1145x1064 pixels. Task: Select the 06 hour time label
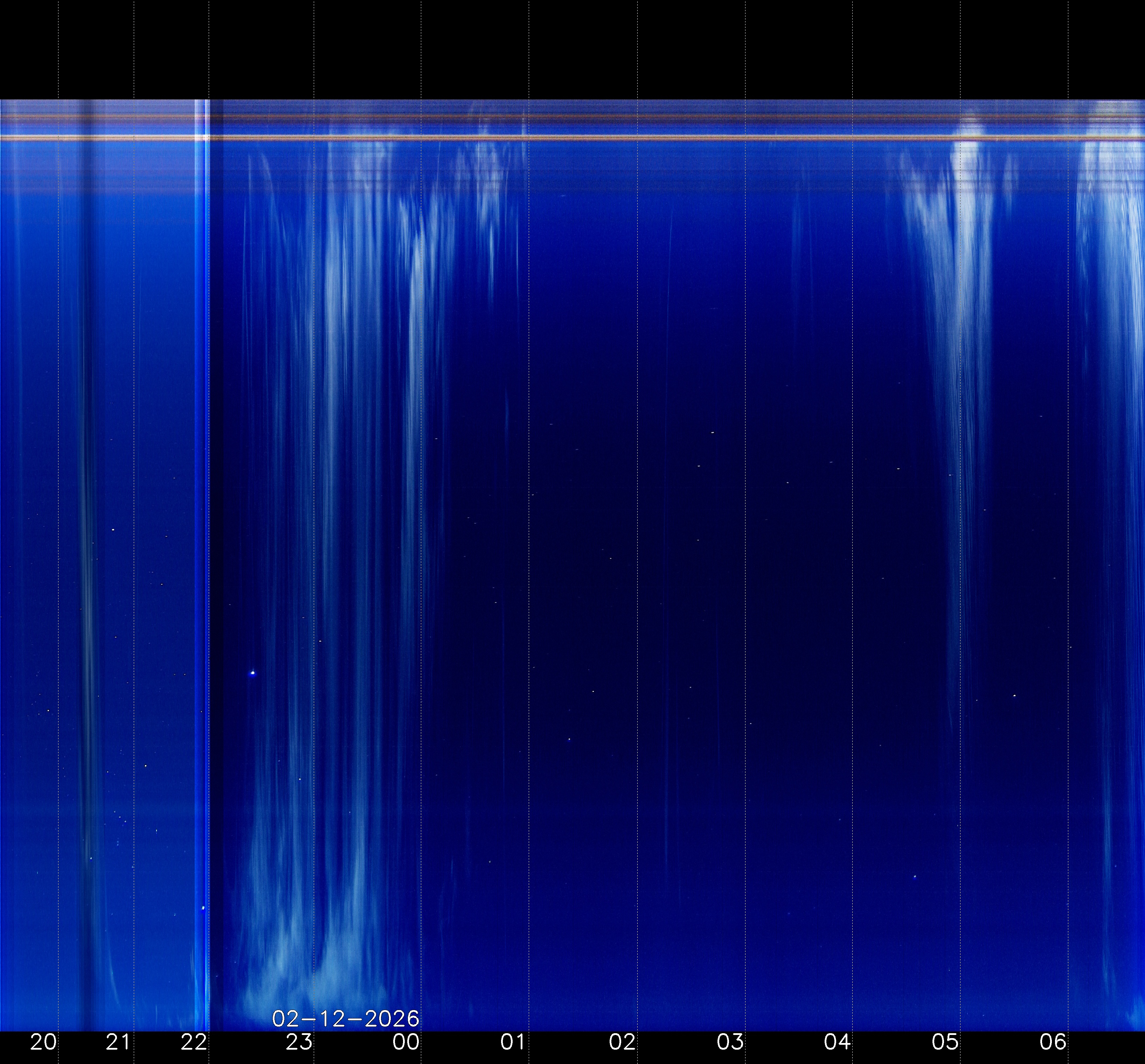tap(1053, 1042)
